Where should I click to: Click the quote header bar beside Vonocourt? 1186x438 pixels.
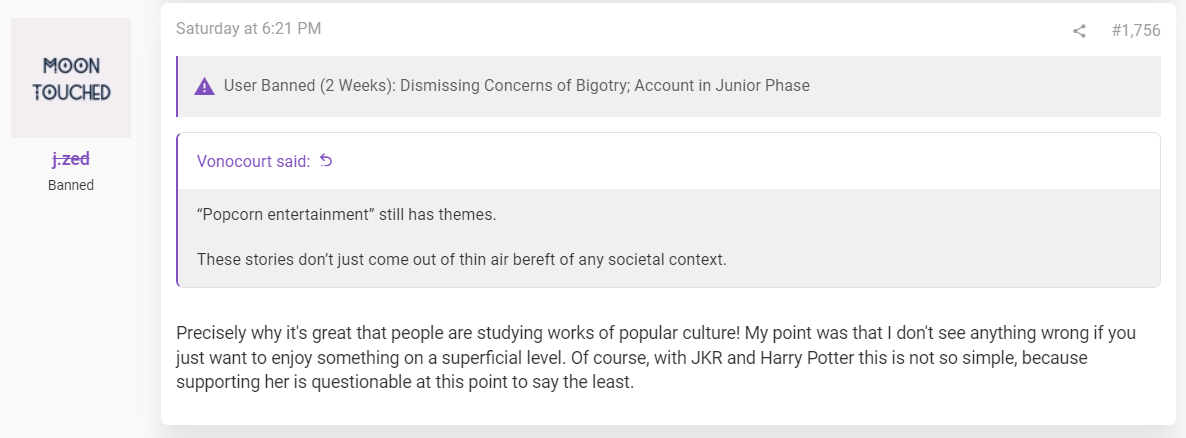[669, 161]
